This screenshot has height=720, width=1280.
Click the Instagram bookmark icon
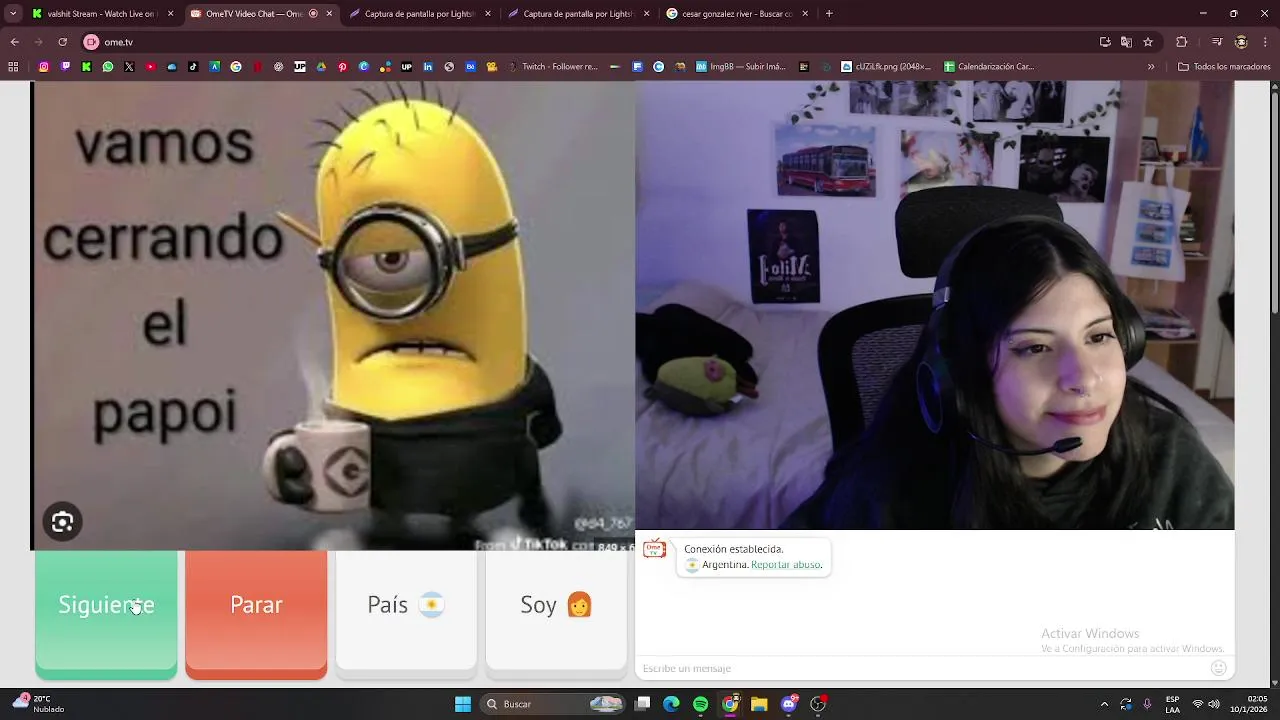click(x=44, y=67)
